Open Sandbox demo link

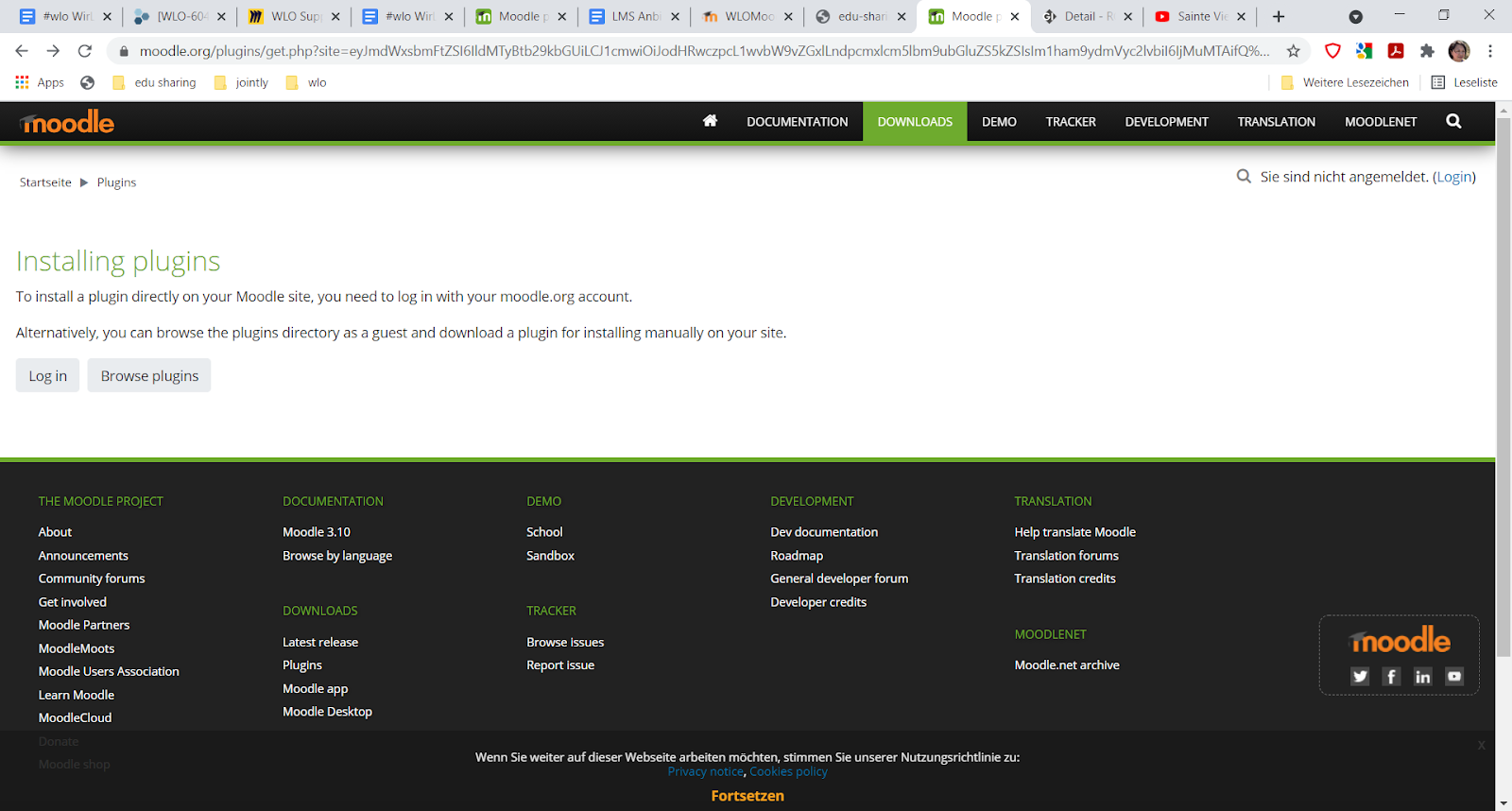coord(550,556)
